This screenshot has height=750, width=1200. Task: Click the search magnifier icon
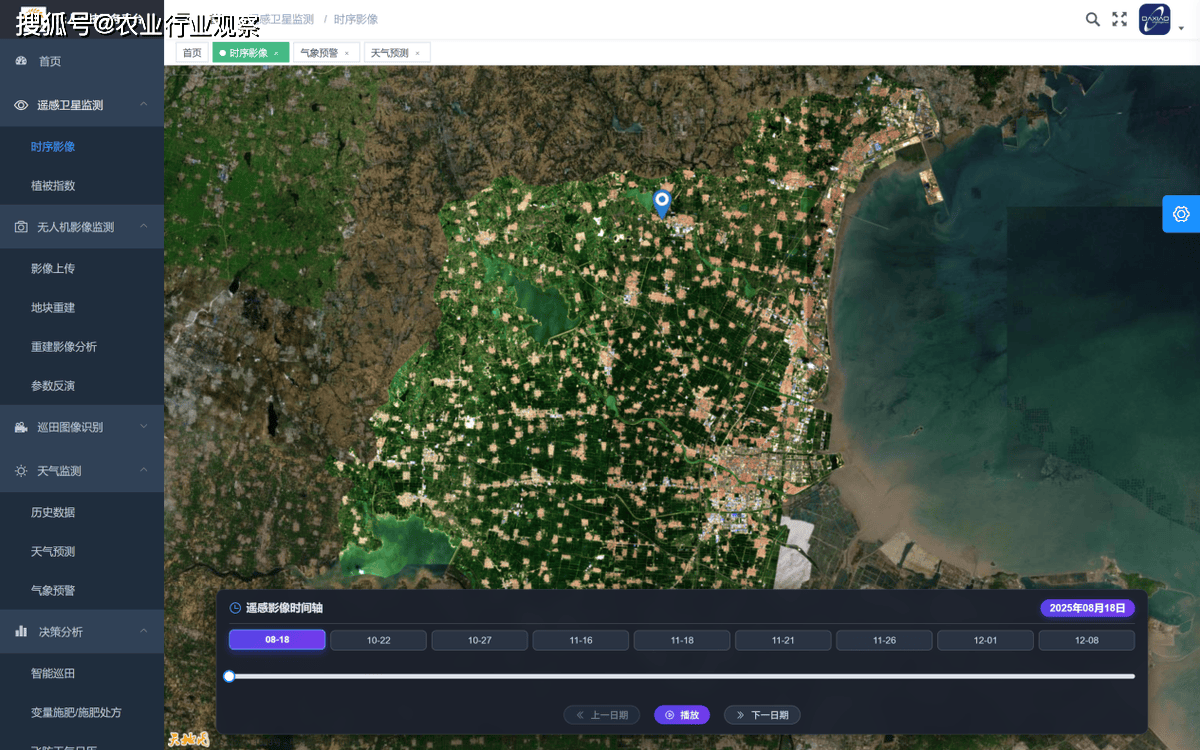point(1093,19)
